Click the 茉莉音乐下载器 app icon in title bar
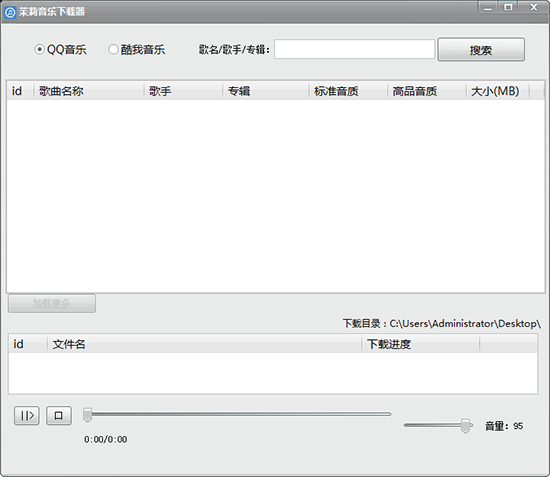 [x=10, y=12]
